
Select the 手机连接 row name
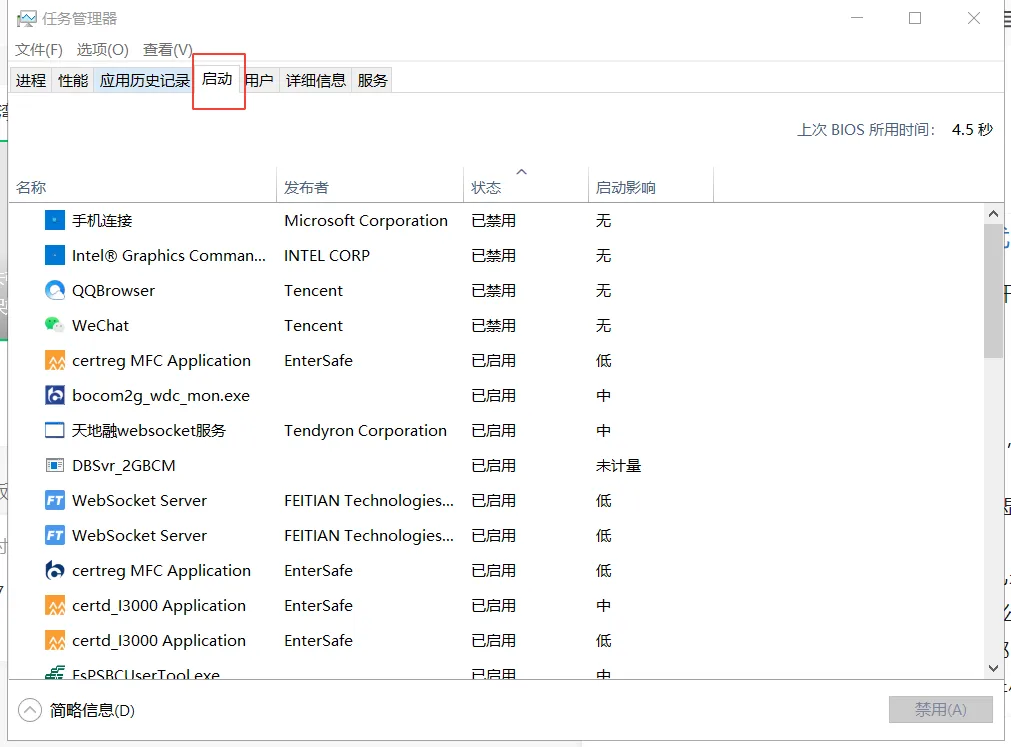102,220
